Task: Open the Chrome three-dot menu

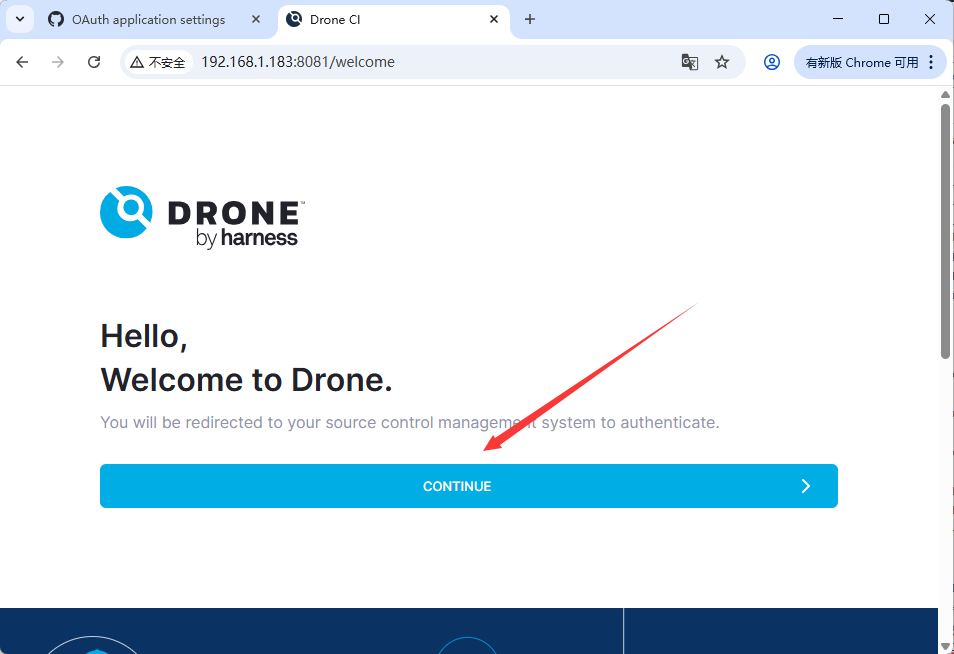Action: pos(932,61)
